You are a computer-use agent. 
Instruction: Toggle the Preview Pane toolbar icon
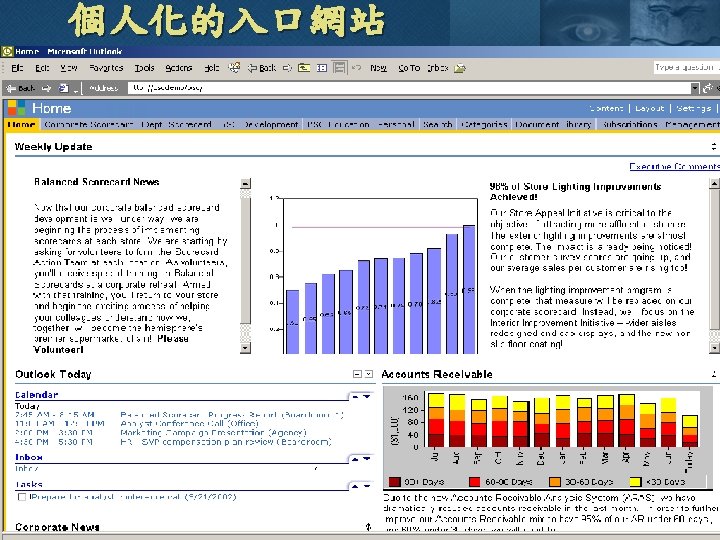[x=339, y=68]
